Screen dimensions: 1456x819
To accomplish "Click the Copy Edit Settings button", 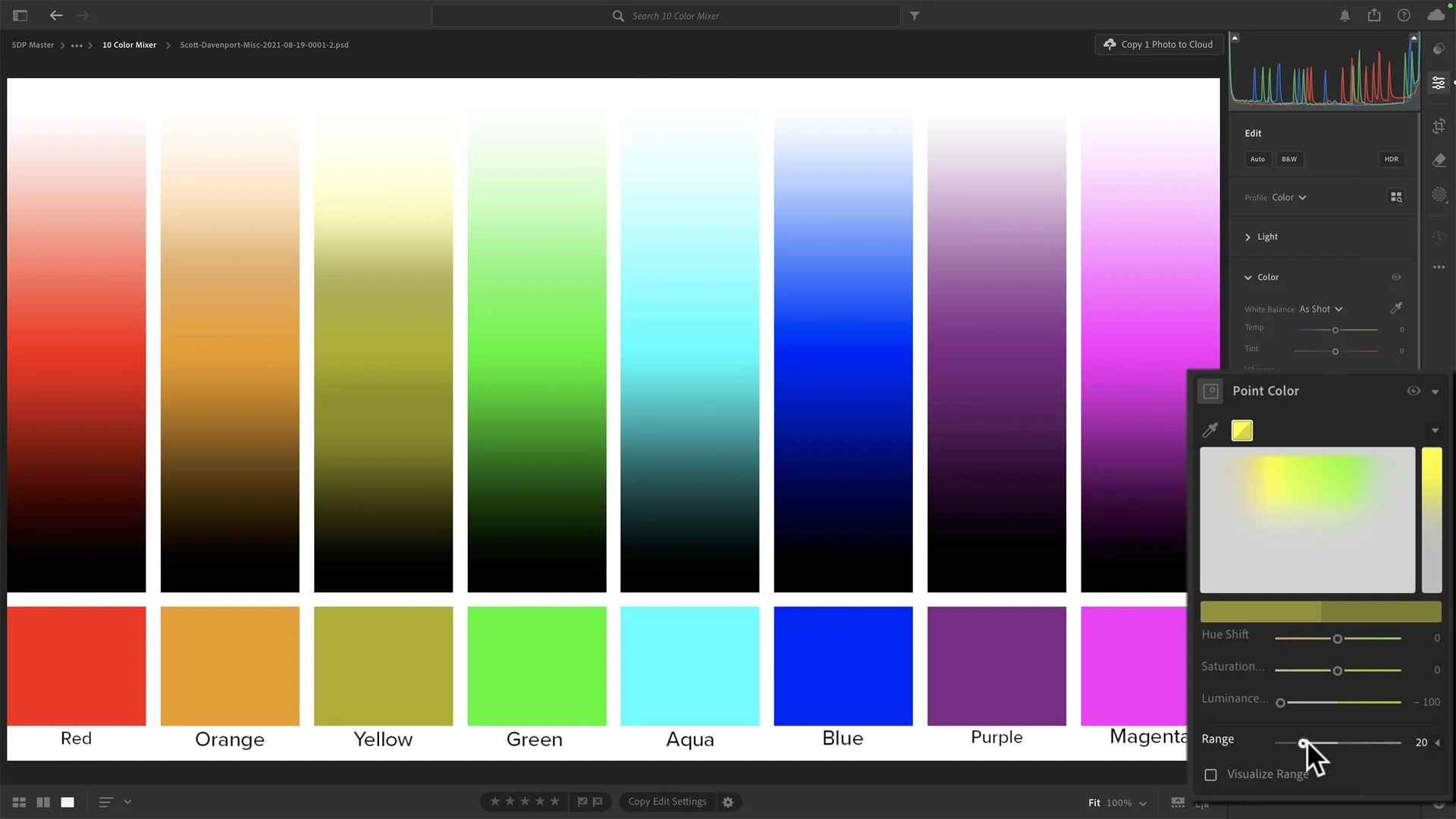I will point(667,802).
